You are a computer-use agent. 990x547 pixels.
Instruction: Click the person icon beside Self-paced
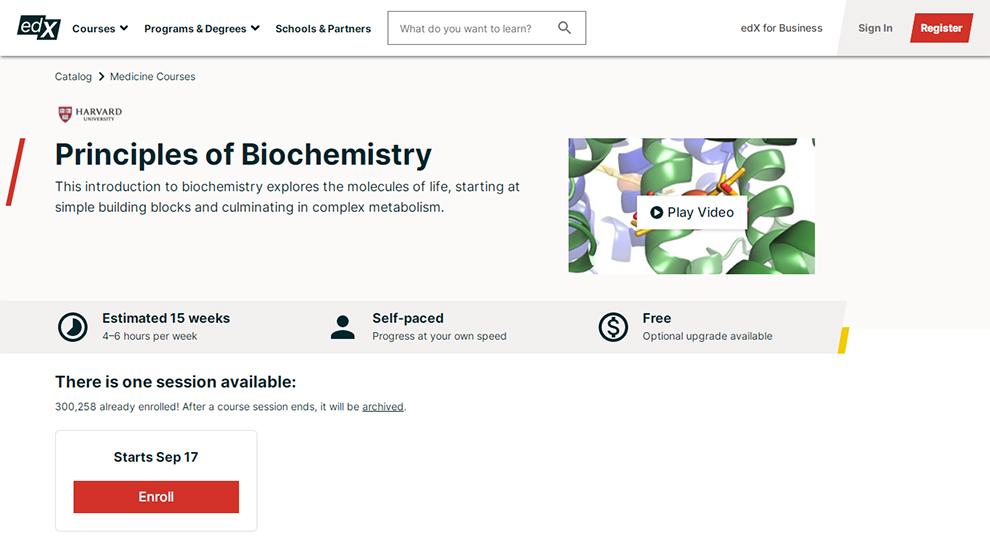point(343,327)
